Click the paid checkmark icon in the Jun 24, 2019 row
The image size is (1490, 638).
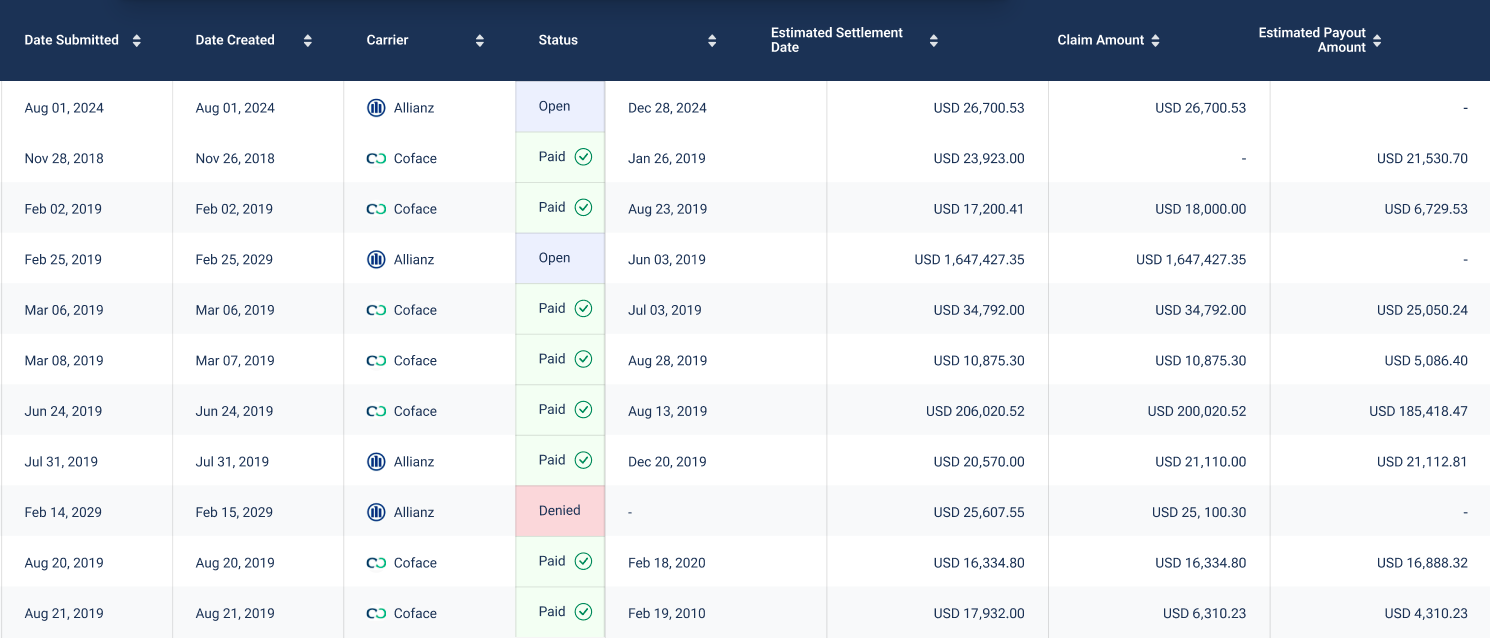click(583, 409)
